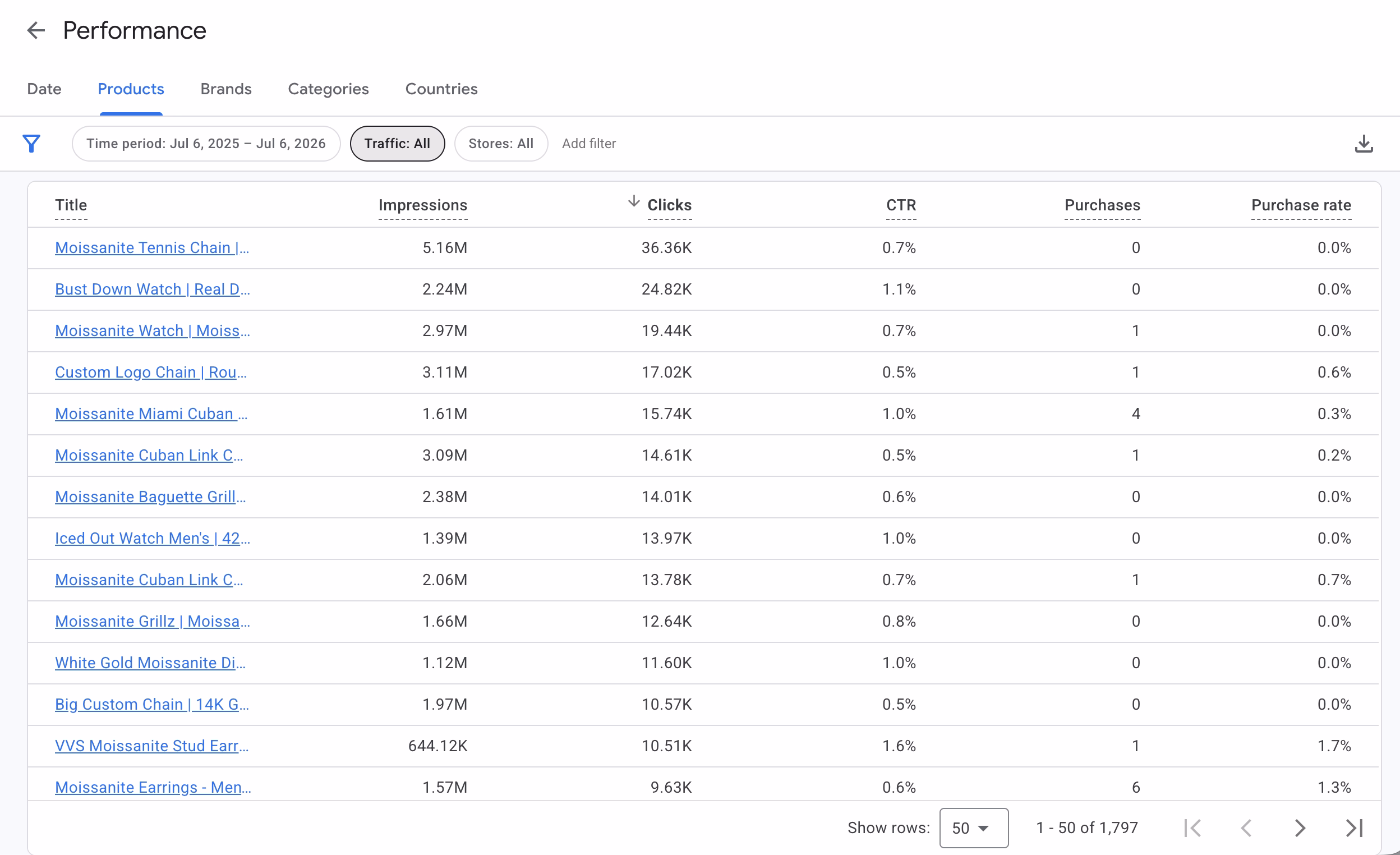This screenshot has height=855, width=1400.
Task: Click the Performance page heading
Action: [x=135, y=30]
